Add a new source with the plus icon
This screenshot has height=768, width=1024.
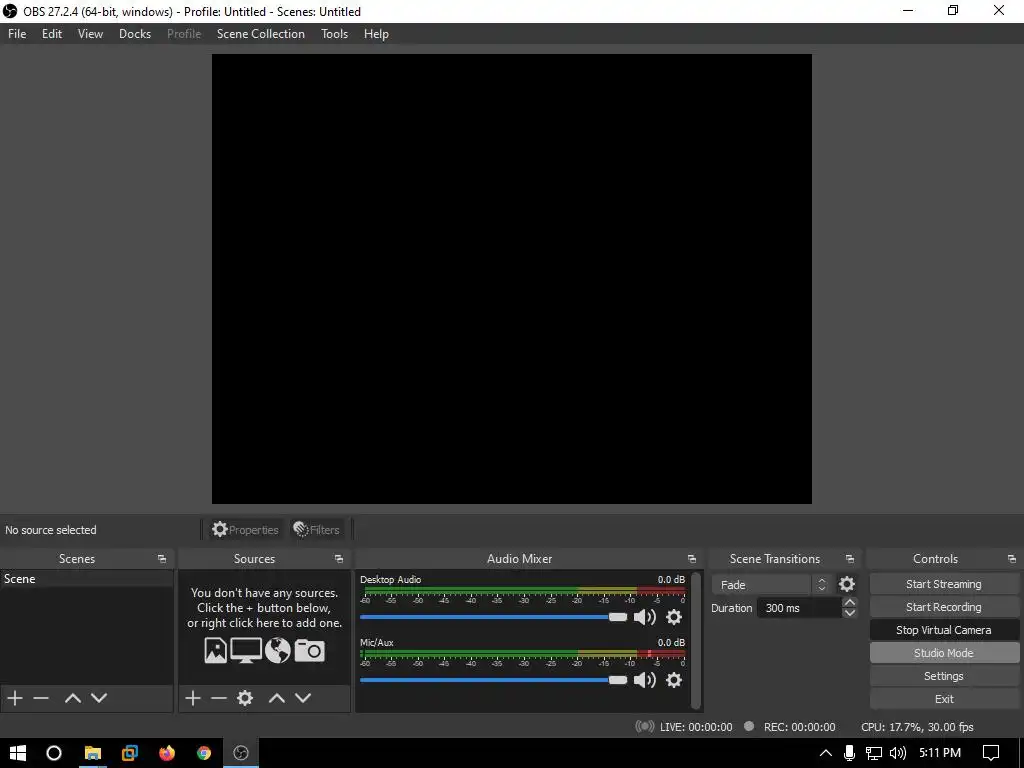coord(193,698)
